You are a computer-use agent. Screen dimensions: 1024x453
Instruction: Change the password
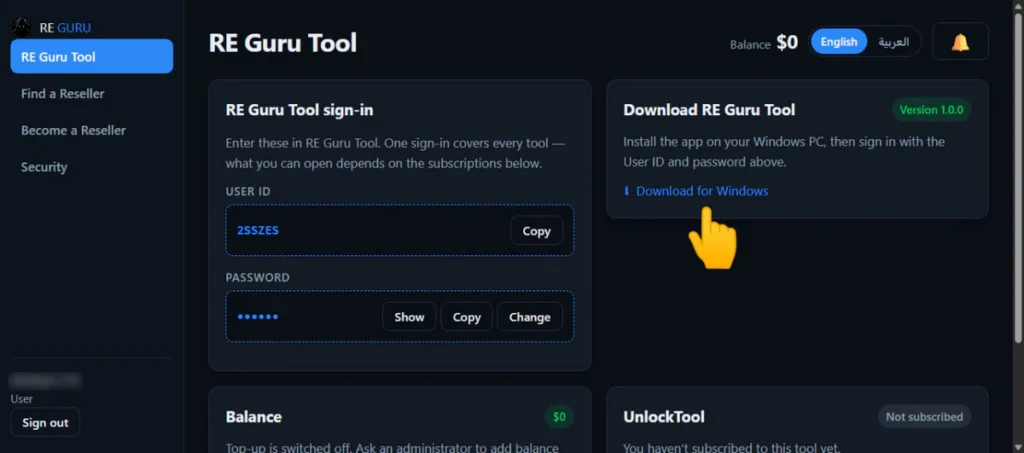[x=530, y=317]
